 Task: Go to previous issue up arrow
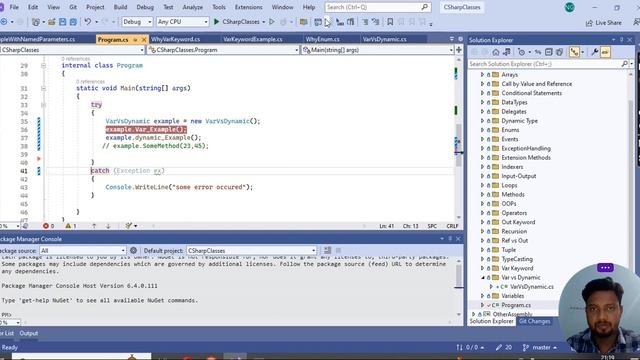(94, 226)
